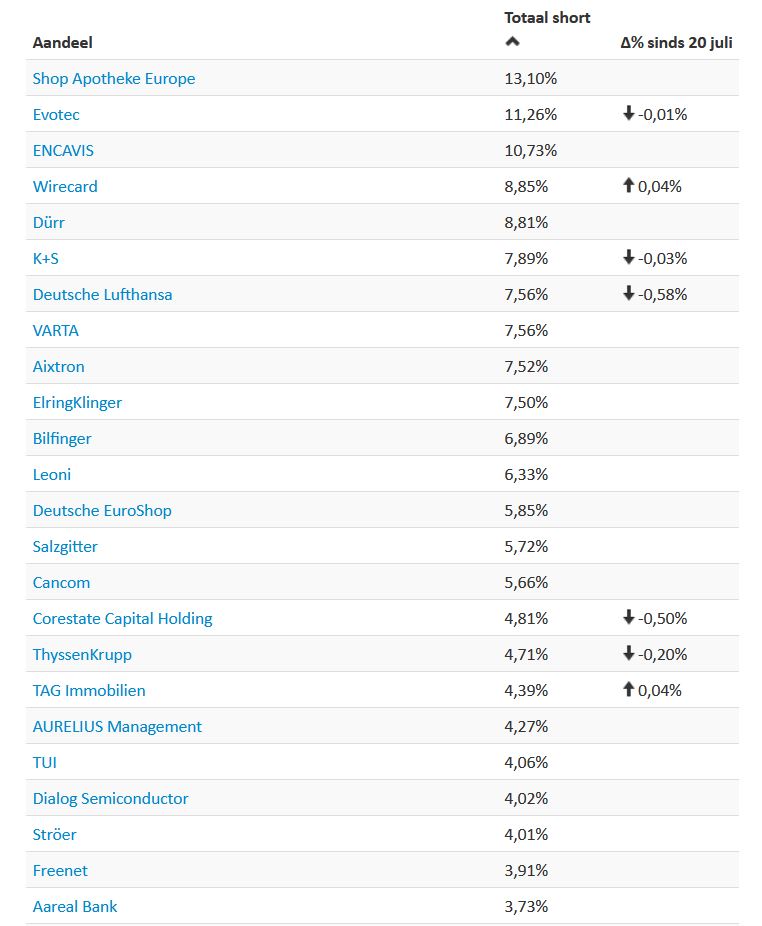Click the up arrow in the Wirecard row
Viewport: 762px width, 926px height.
tap(628, 186)
